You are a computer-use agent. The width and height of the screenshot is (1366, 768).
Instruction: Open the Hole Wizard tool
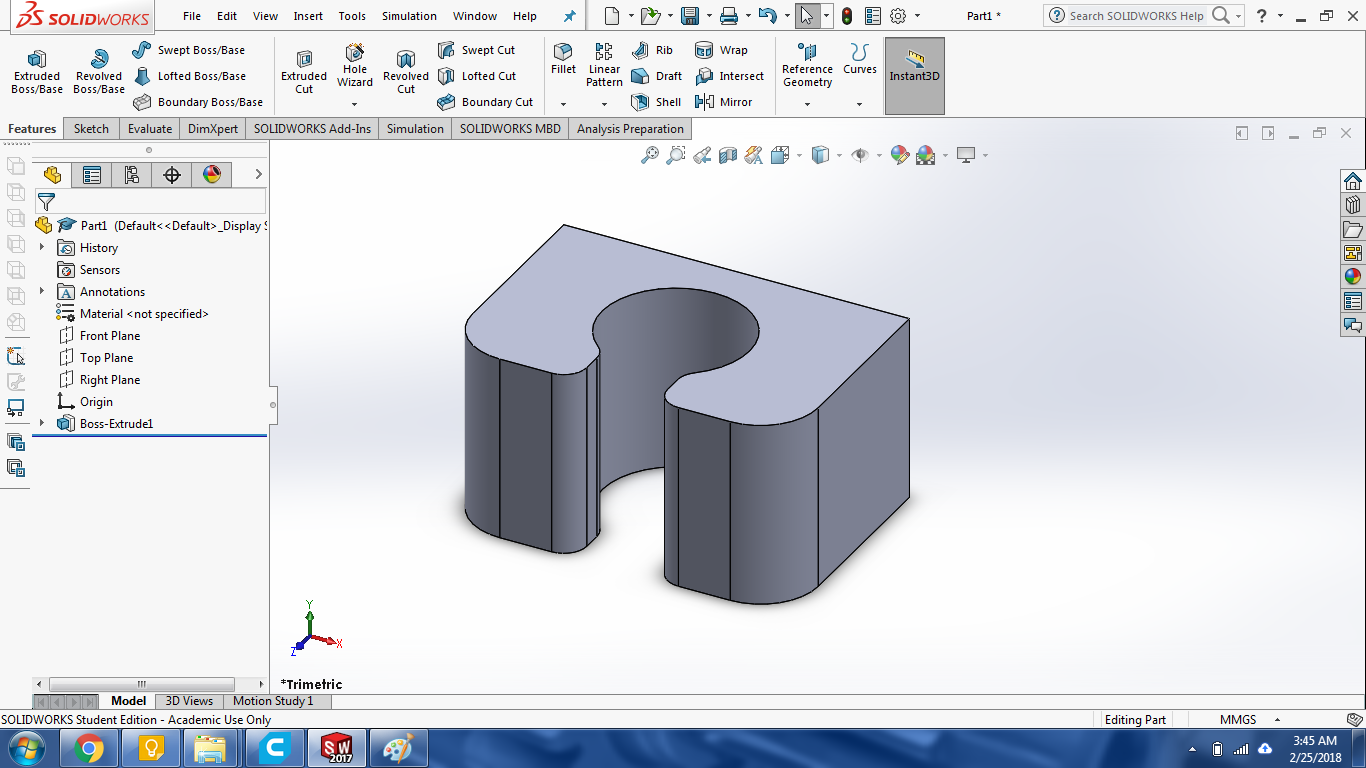click(x=355, y=67)
